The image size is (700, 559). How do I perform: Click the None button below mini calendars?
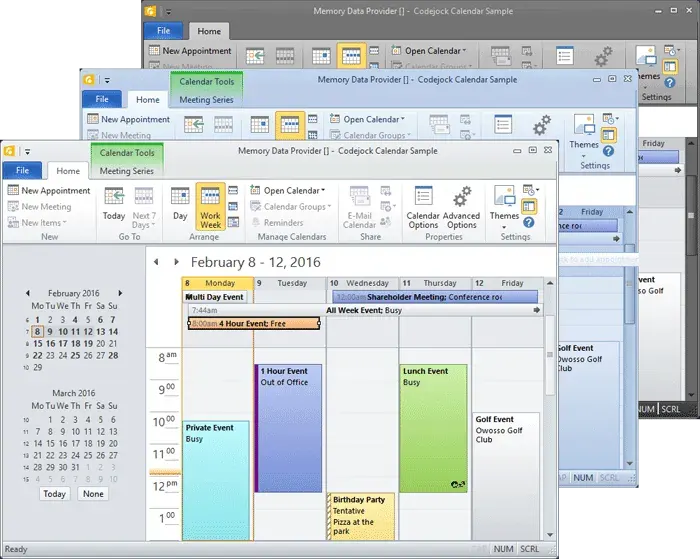tap(93, 494)
